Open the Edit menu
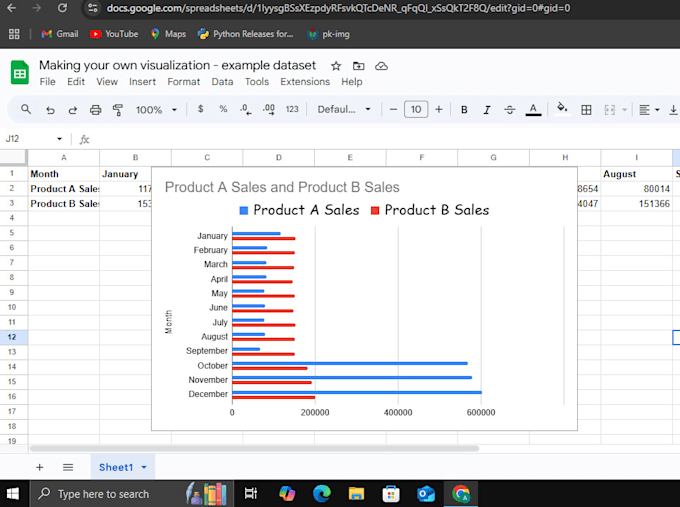Image resolution: width=680 pixels, height=507 pixels. [x=76, y=82]
